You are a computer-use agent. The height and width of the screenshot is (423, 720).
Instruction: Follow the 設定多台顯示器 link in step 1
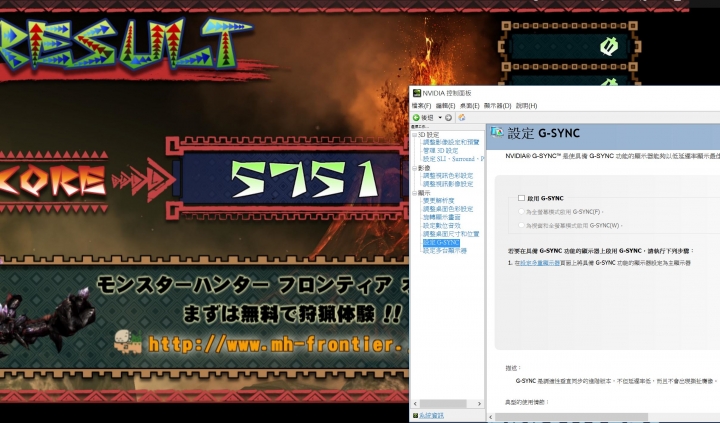pos(540,263)
